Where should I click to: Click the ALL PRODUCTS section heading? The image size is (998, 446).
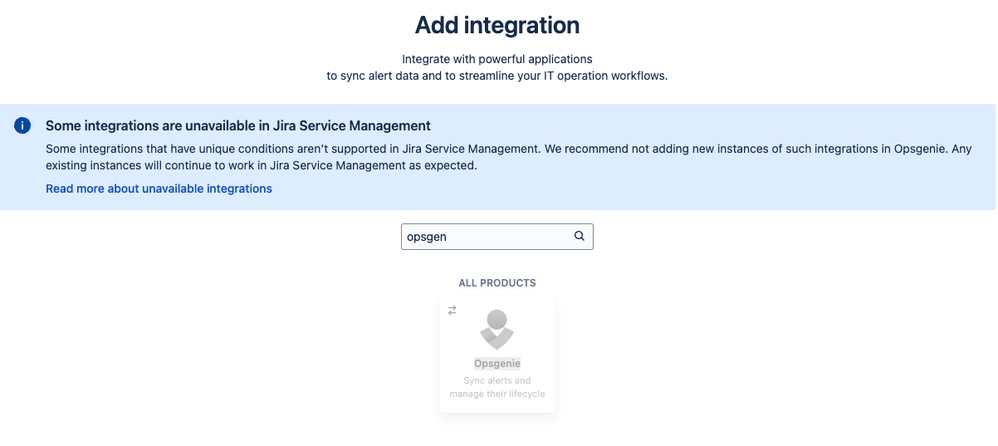(497, 283)
